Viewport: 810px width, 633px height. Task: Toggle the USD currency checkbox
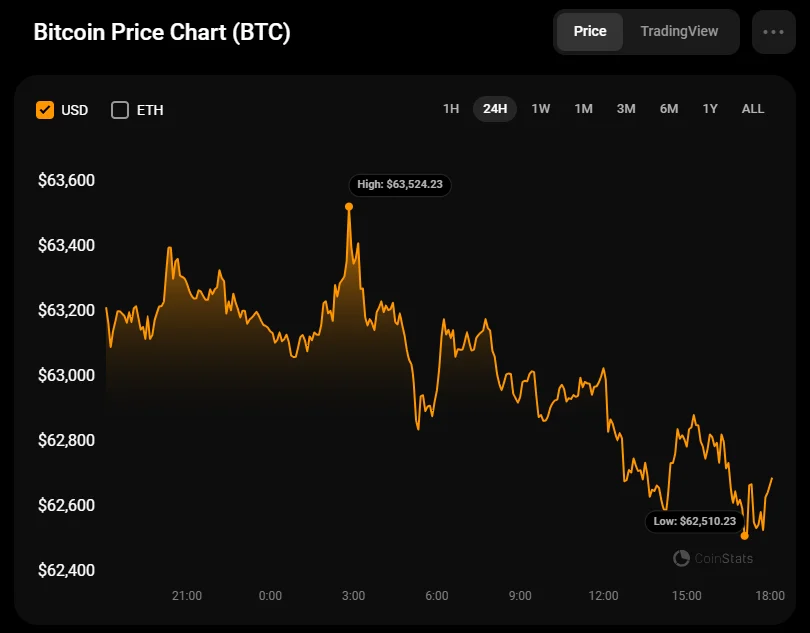45,110
